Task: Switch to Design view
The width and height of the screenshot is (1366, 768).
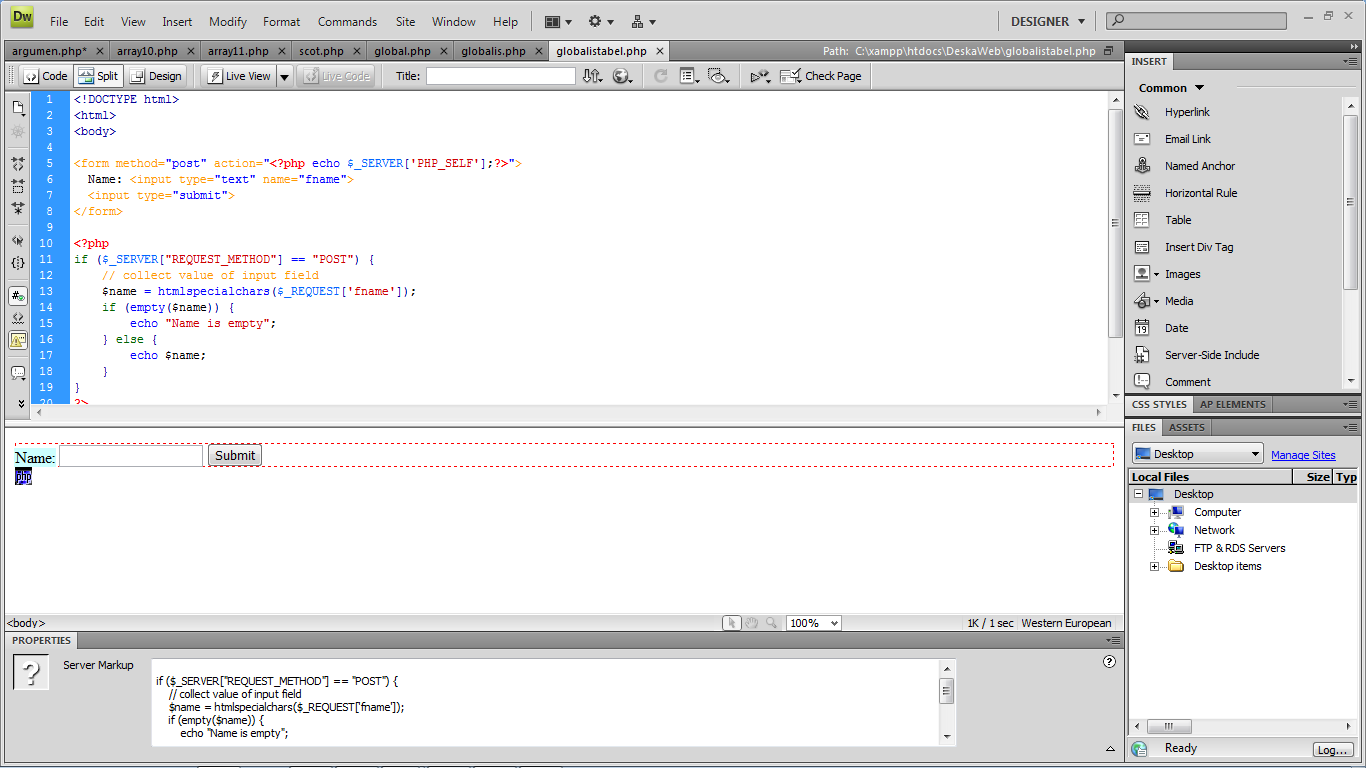Action: (x=156, y=76)
